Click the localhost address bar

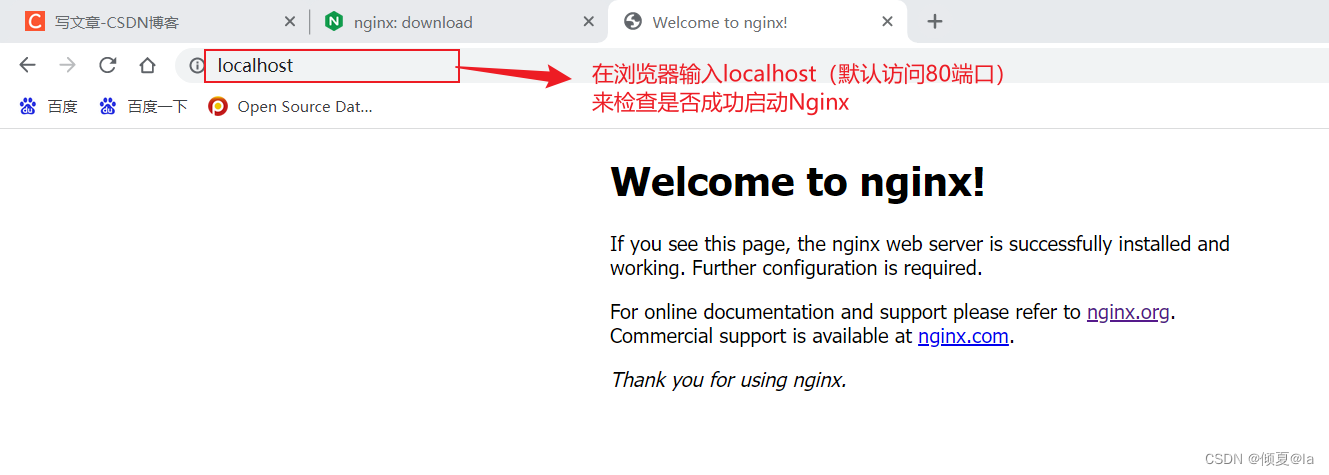coord(332,66)
